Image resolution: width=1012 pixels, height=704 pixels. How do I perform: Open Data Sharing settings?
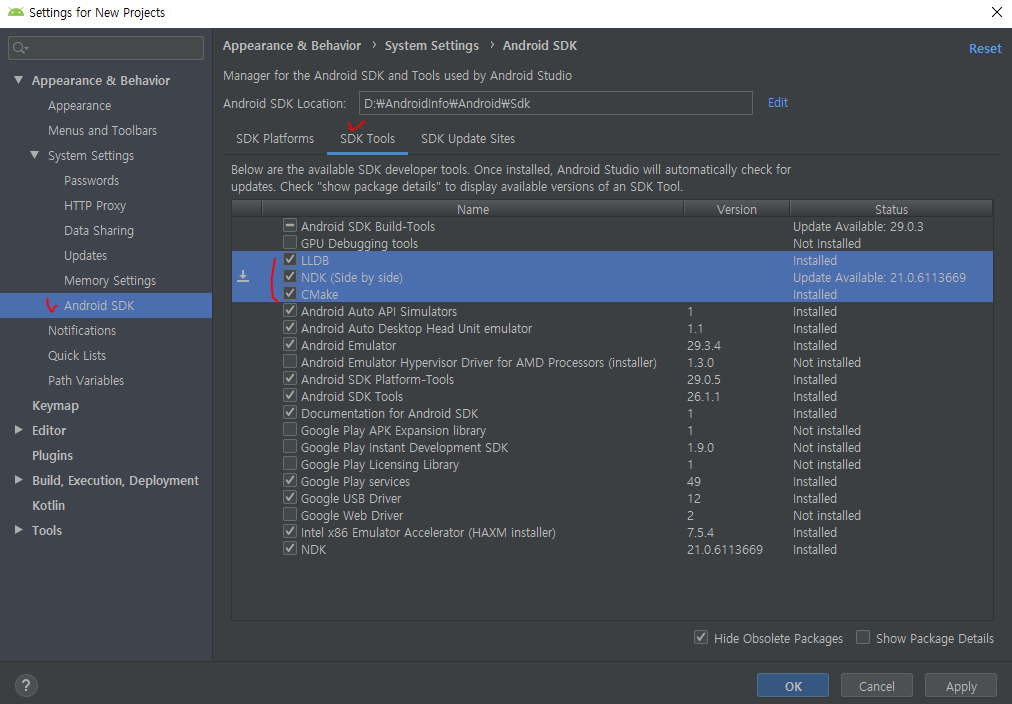[99, 230]
